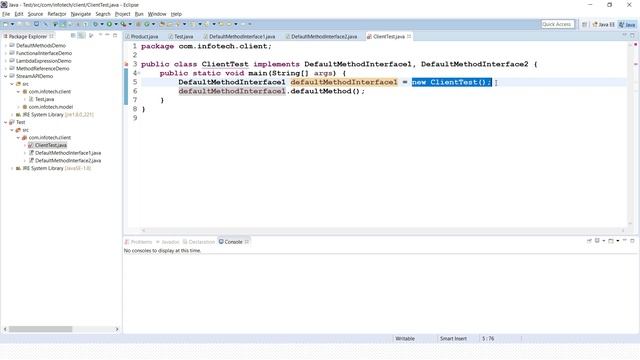Open the Navigate menu

(81, 14)
